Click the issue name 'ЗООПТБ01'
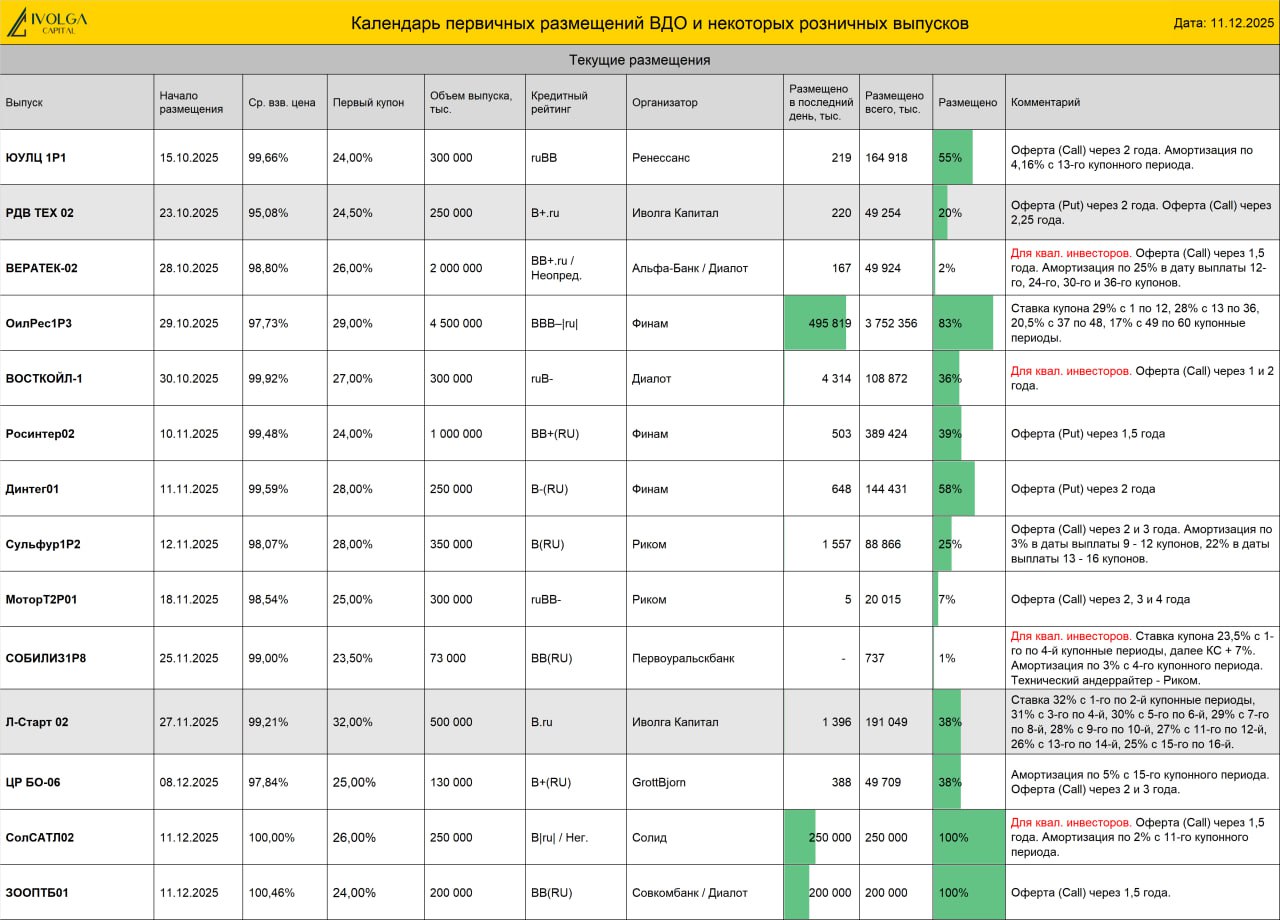This screenshot has height=920, width=1280. 36,892
